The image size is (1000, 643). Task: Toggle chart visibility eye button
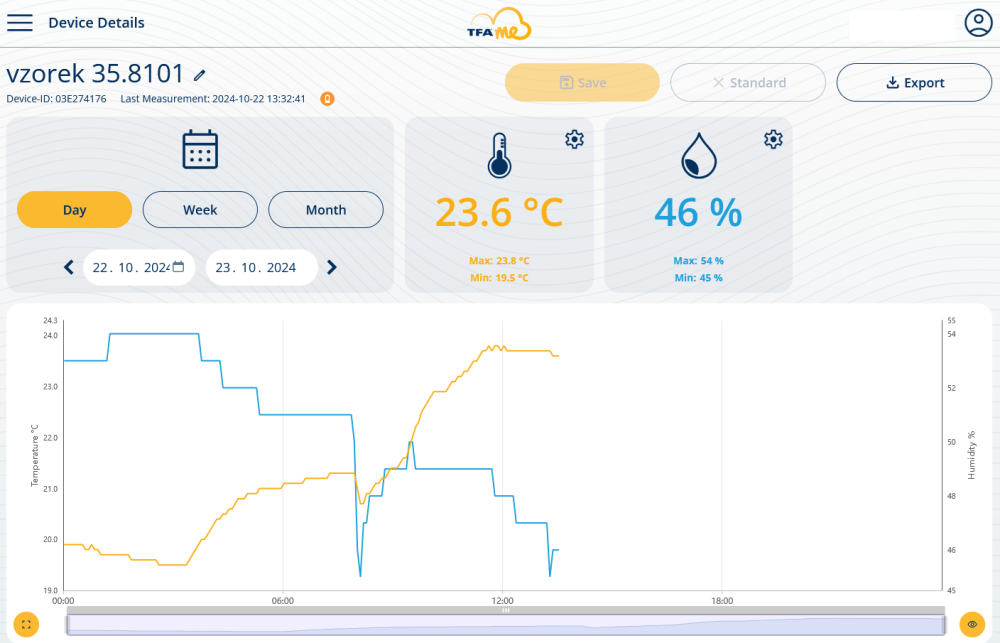pyautogui.click(x=972, y=624)
